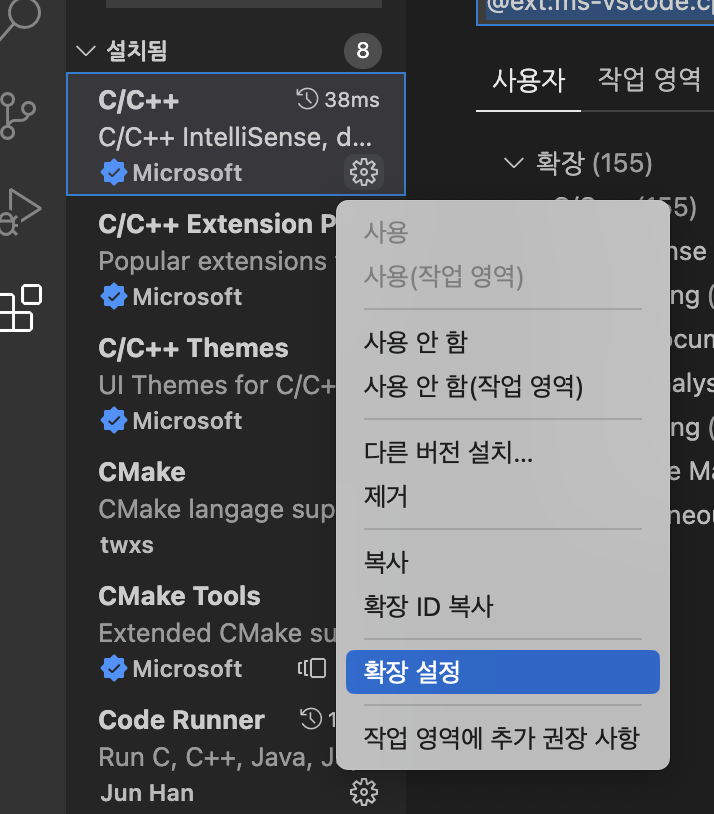
Task: Open the Source Control view
Action: [18, 116]
